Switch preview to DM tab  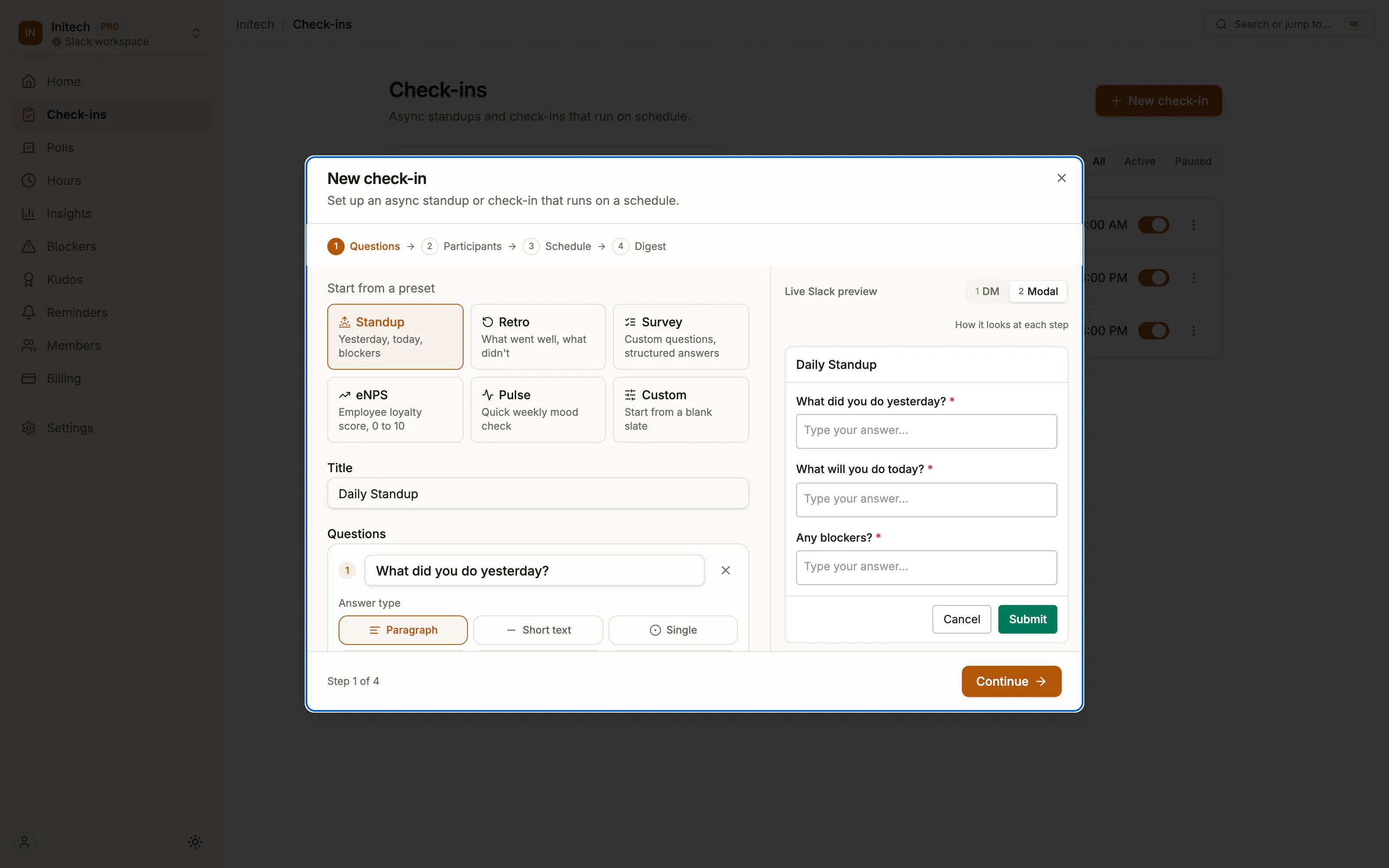click(987, 291)
